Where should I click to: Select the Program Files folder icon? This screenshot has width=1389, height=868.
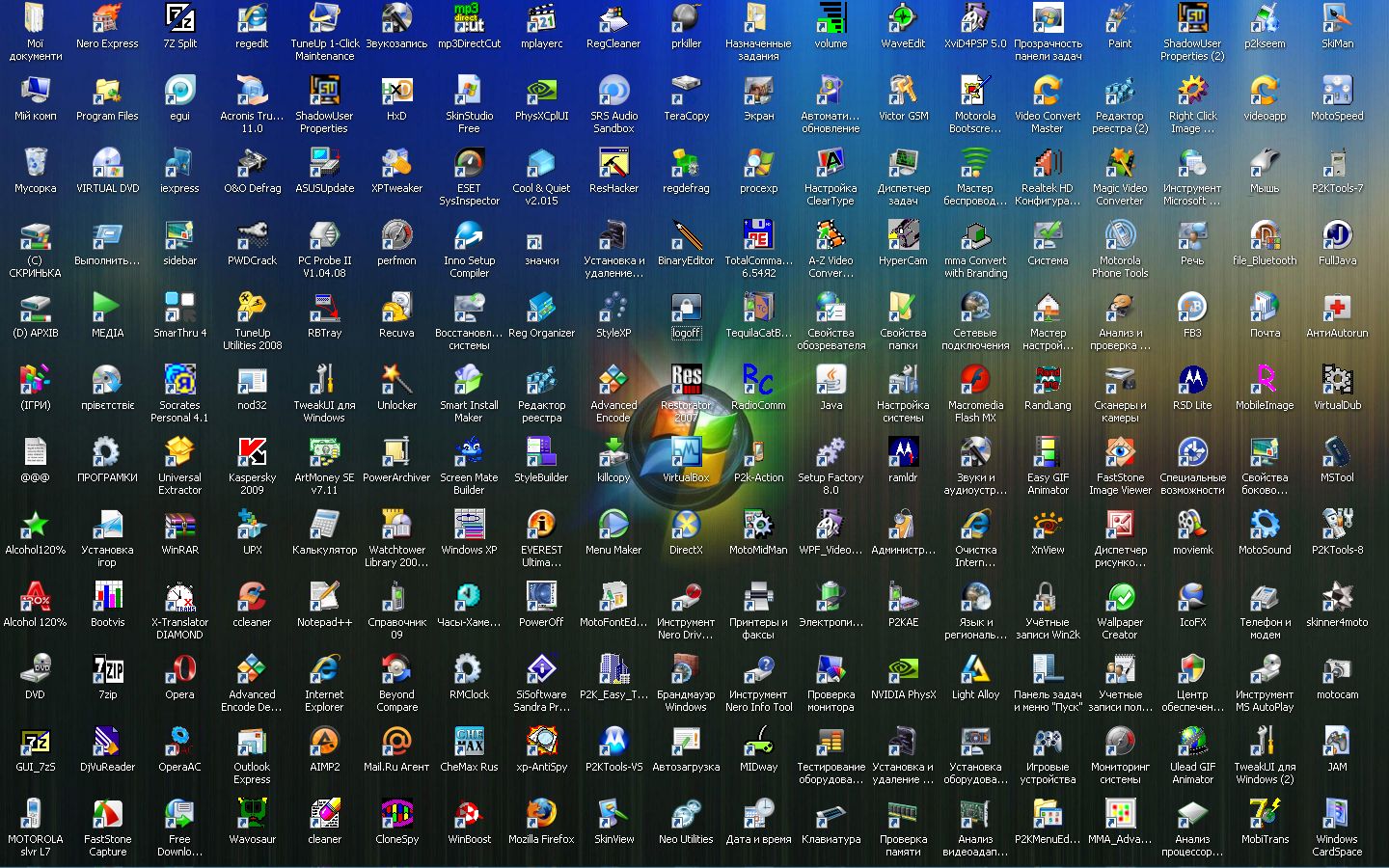pos(107,90)
